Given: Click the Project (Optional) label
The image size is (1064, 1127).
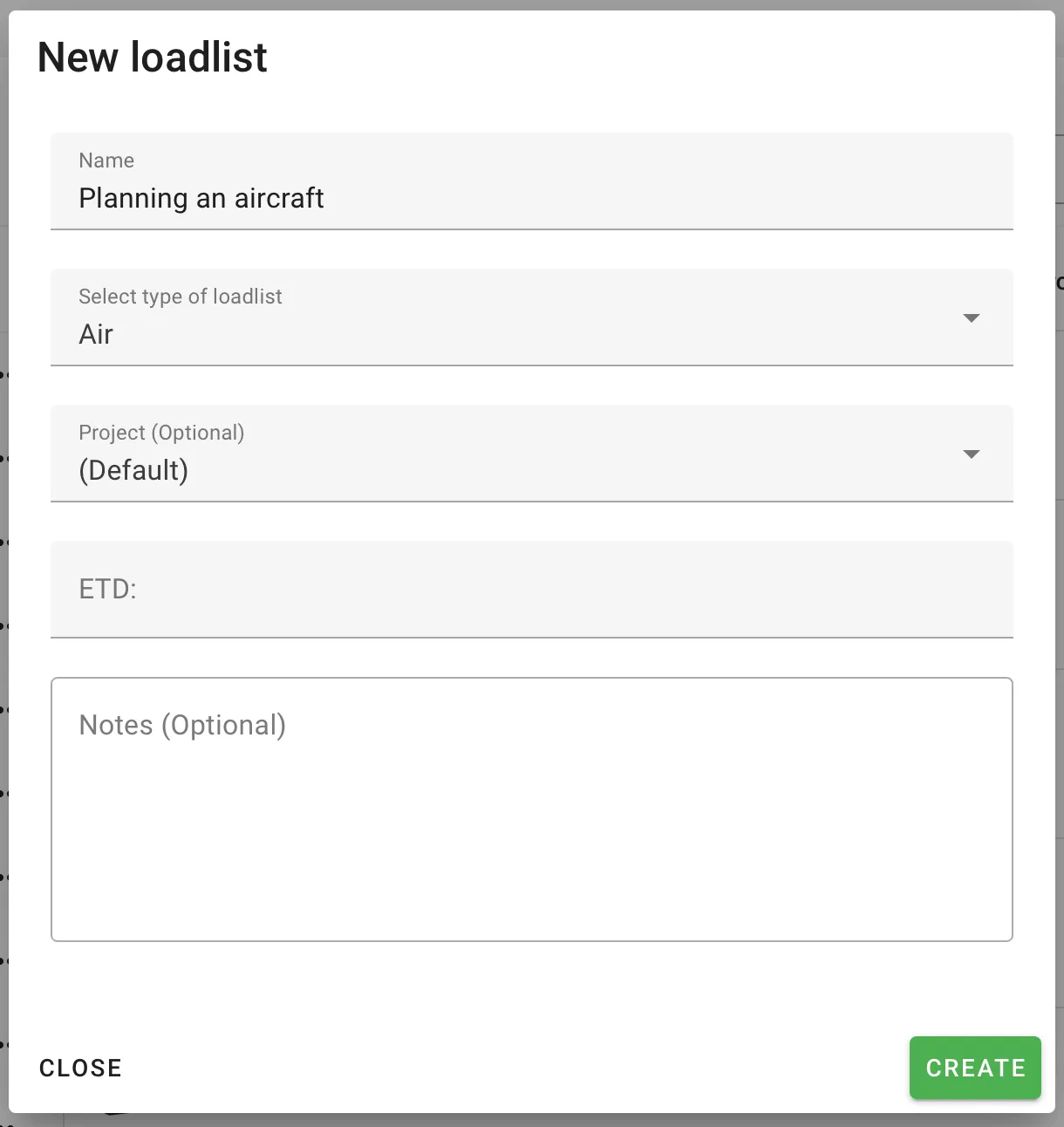Looking at the screenshot, I should (161, 432).
